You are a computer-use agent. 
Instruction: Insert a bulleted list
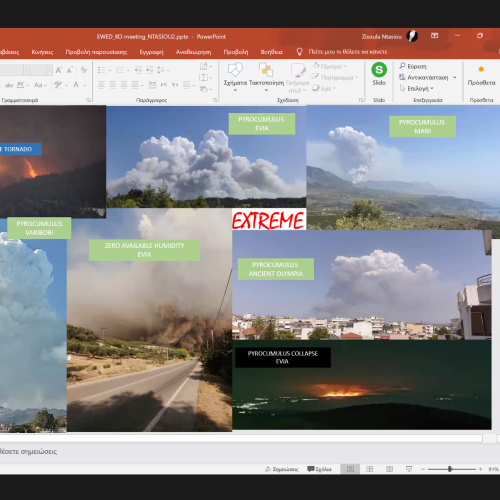click(102, 70)
